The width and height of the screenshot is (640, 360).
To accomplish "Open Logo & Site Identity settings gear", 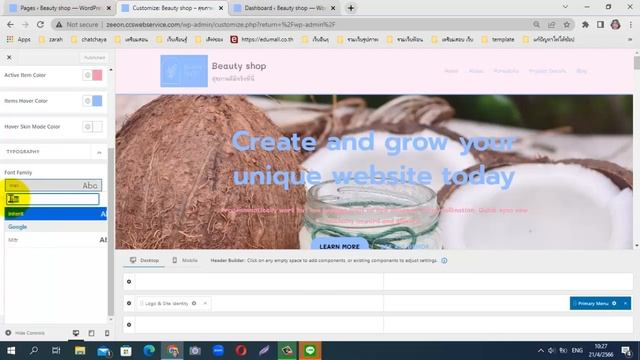I will (194, 303).
